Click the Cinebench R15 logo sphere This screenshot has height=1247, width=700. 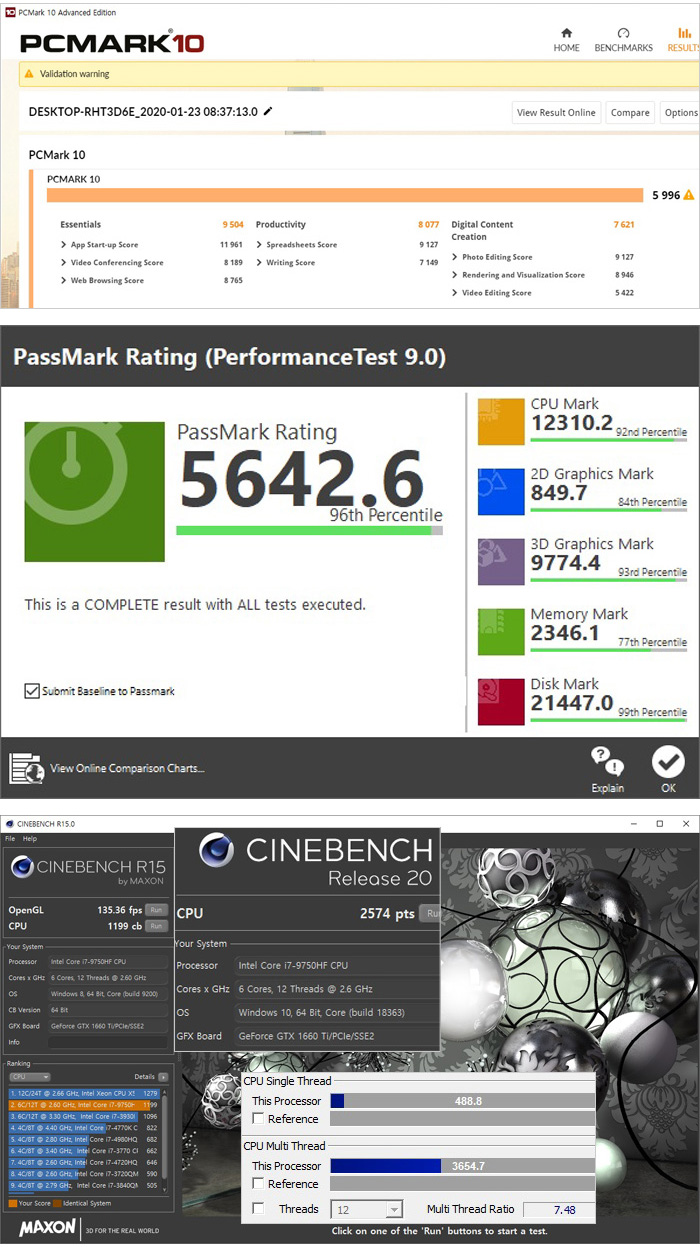pos(23,868)
